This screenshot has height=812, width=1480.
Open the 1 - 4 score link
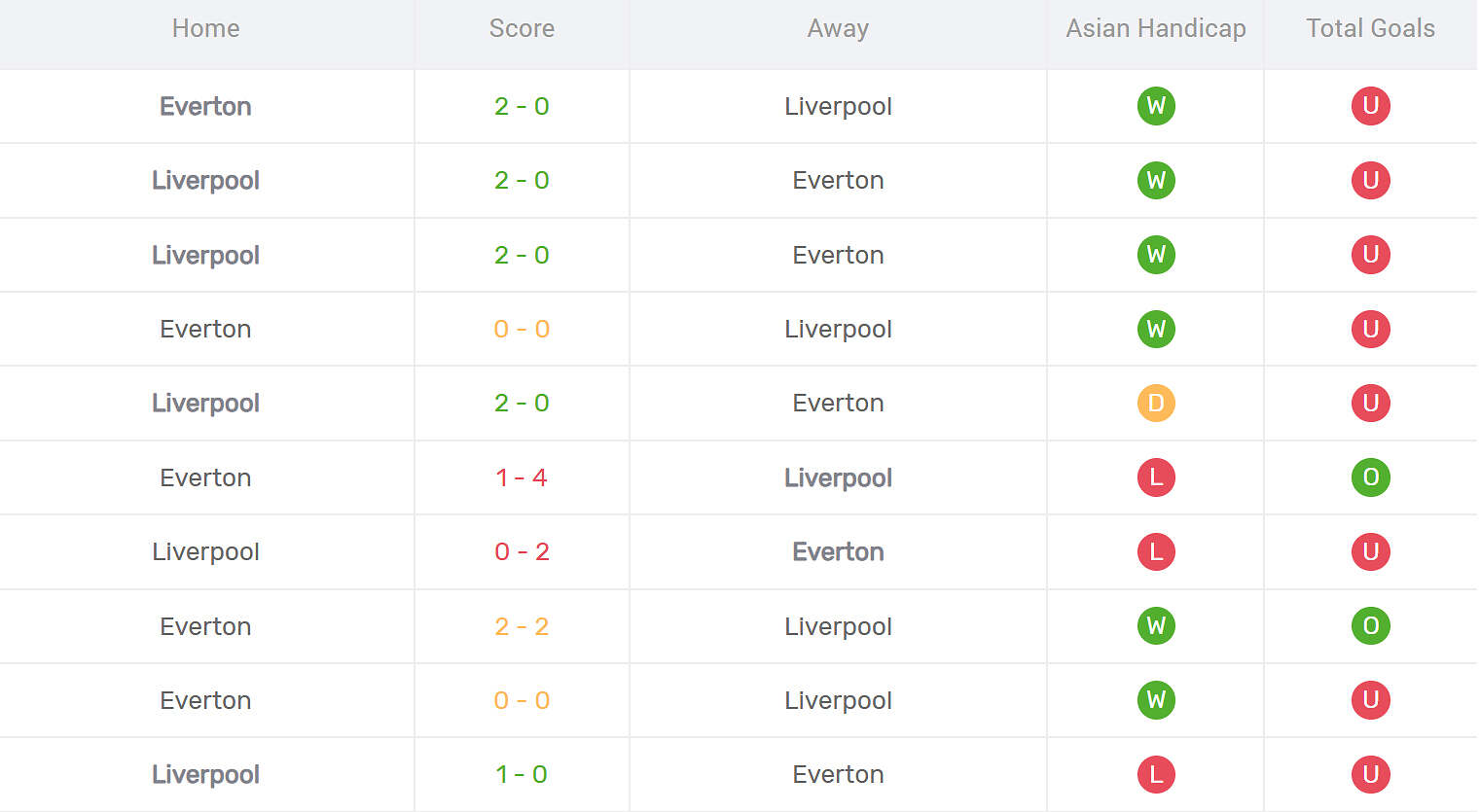tap(522, 477)
